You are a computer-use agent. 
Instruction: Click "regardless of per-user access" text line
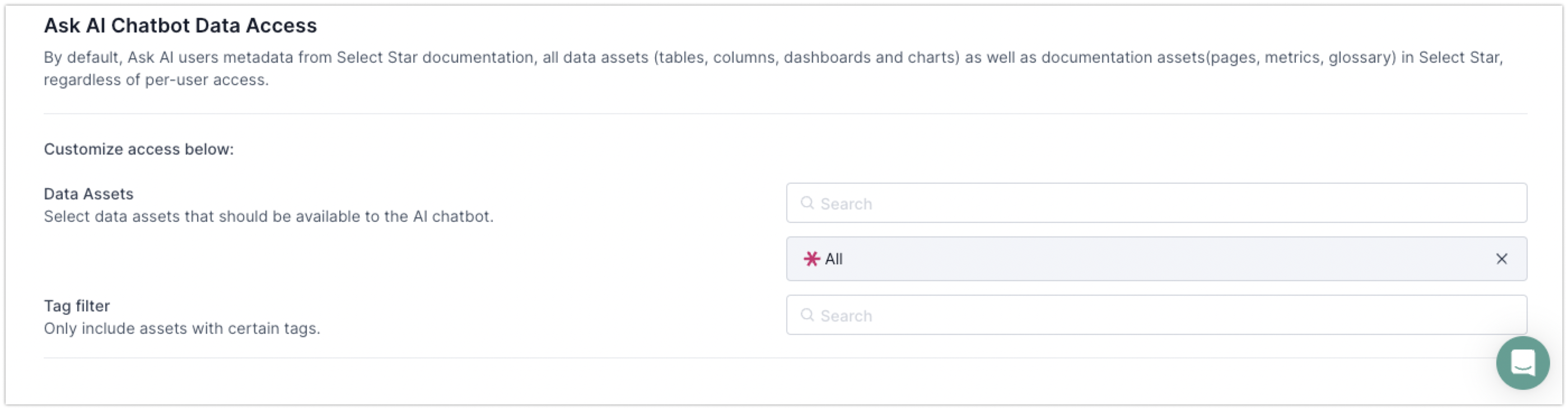point(156,80)
